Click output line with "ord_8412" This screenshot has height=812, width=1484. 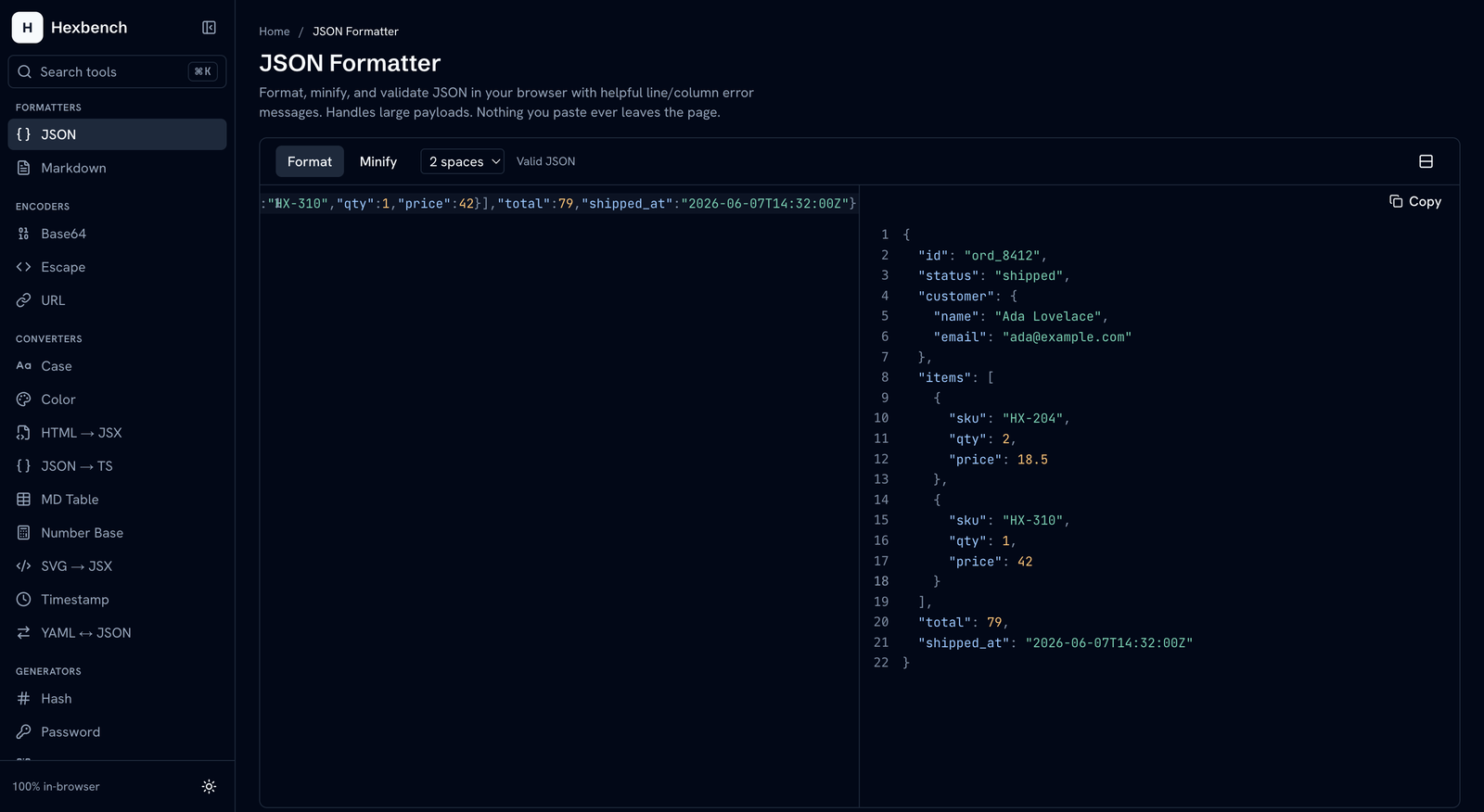[982, 255]
